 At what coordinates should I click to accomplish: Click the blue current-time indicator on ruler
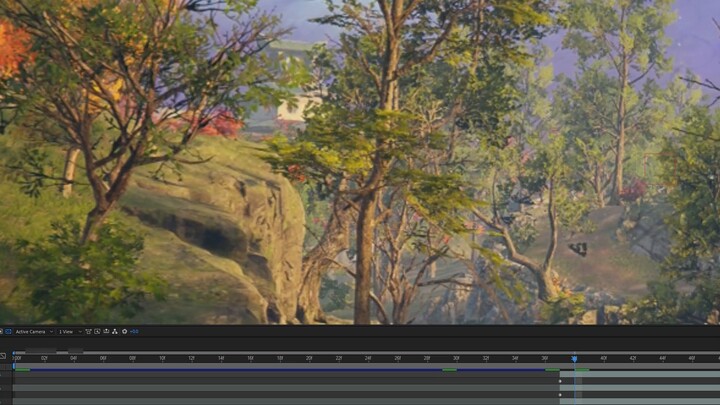point(574,359)
